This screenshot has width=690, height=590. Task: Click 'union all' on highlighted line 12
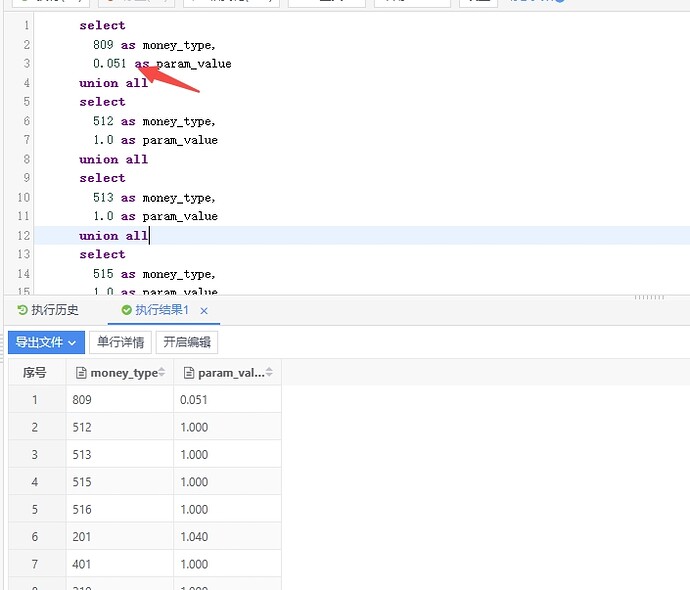pyautogui.click(x=114, y=235)
